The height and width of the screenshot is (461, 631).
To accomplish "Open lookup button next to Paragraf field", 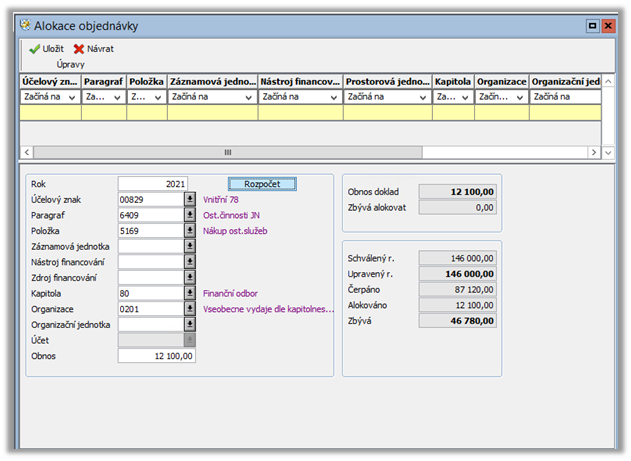I will pos(190,215).
